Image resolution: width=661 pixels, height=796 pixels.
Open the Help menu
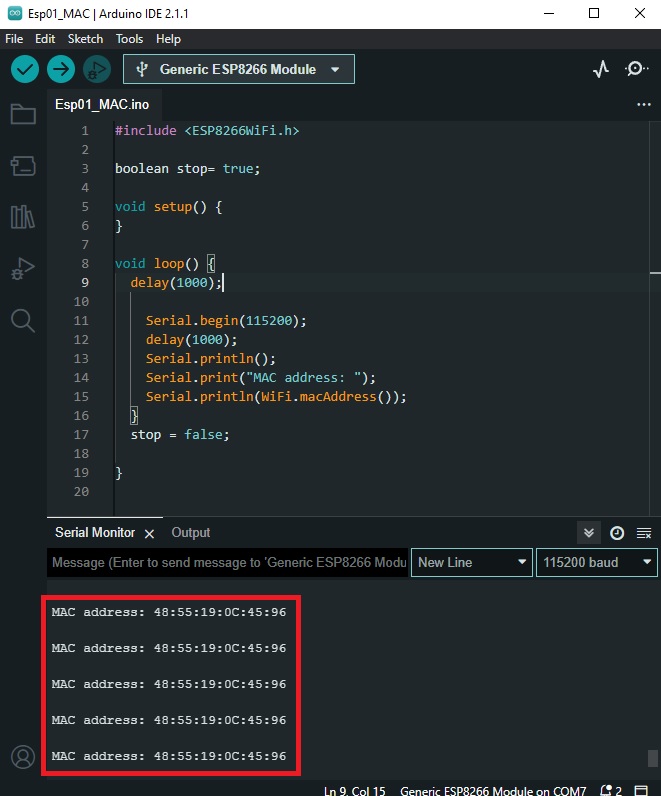coord(168,39)
